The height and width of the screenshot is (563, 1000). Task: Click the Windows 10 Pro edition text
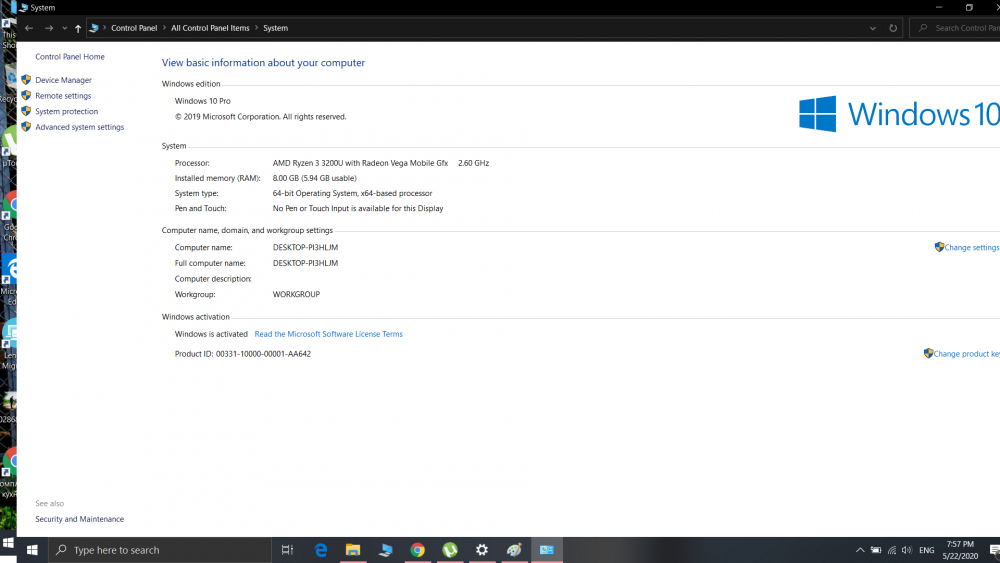coord(203,101)
